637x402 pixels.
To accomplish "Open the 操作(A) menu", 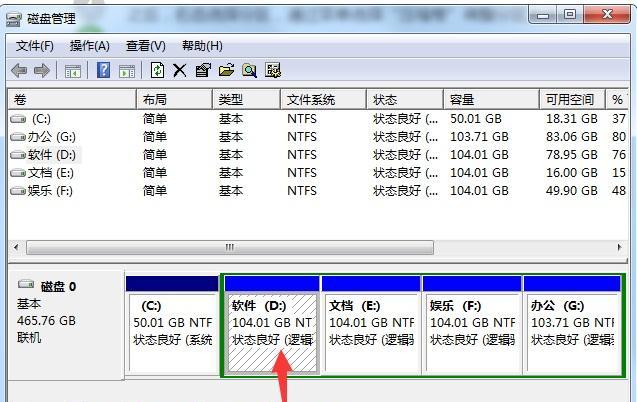I will point(89,46).
